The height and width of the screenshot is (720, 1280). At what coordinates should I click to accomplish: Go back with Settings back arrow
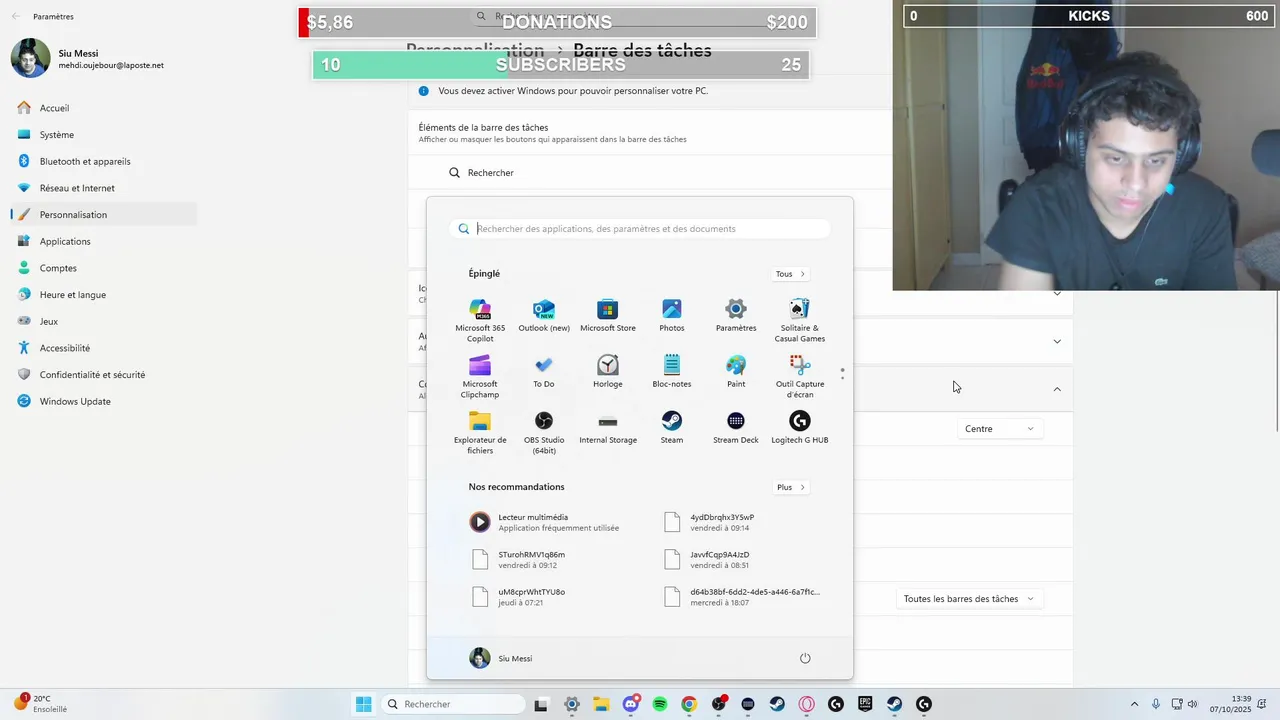tap(16, 16)
